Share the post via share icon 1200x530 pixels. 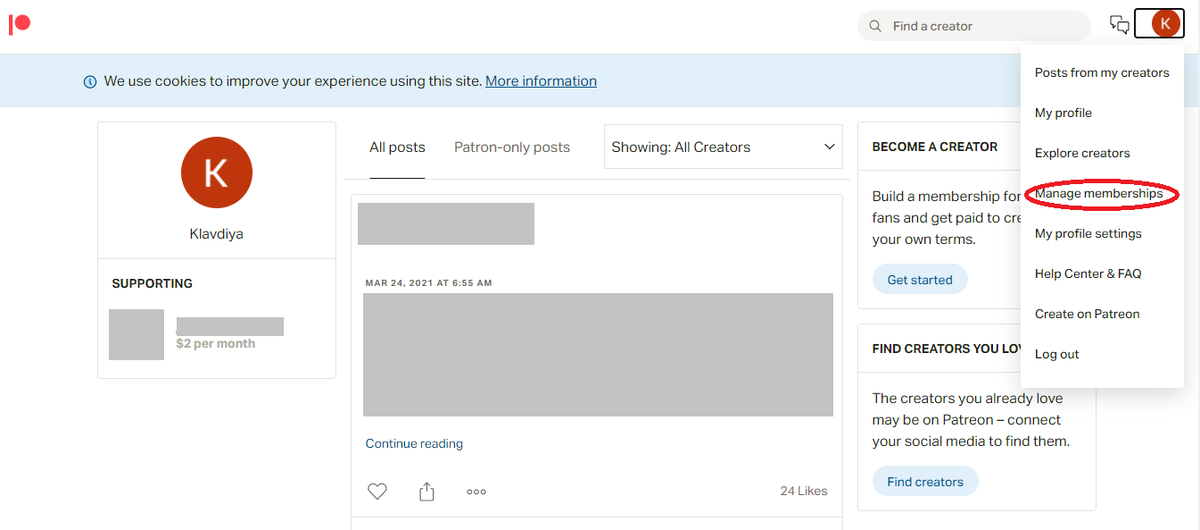point(427,491)
